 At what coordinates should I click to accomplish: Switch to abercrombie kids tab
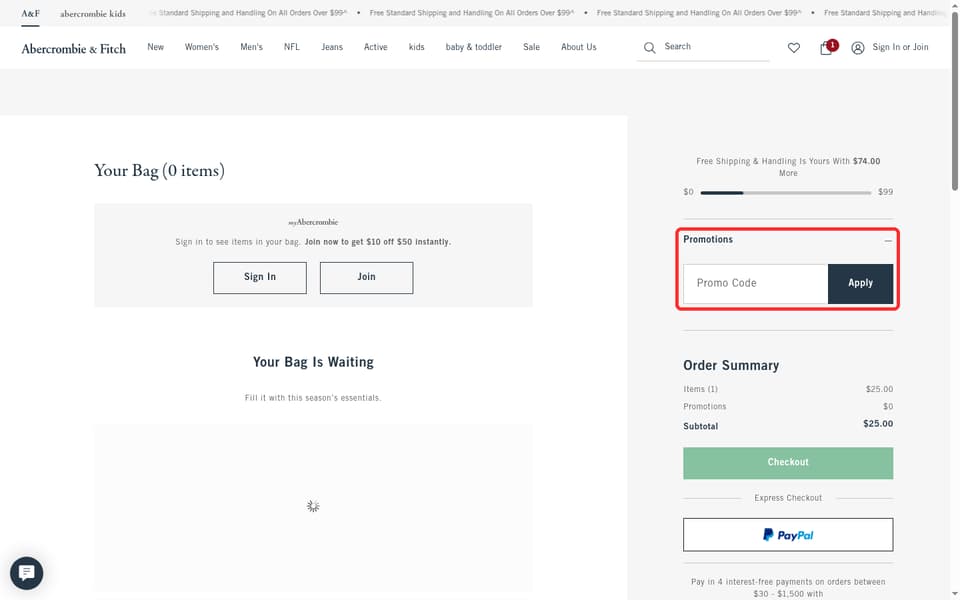[x=92, y=13]
